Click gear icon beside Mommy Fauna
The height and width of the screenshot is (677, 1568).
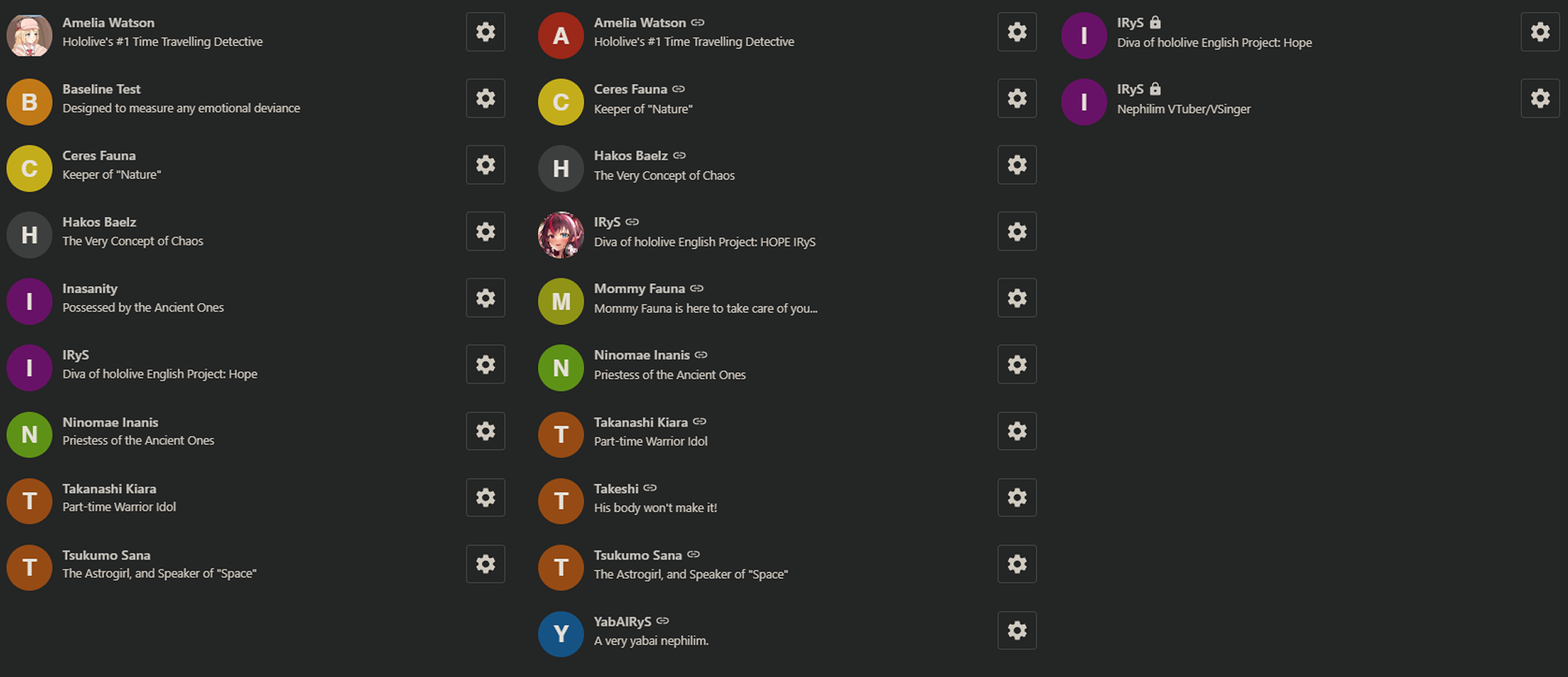coord(1017,298)
